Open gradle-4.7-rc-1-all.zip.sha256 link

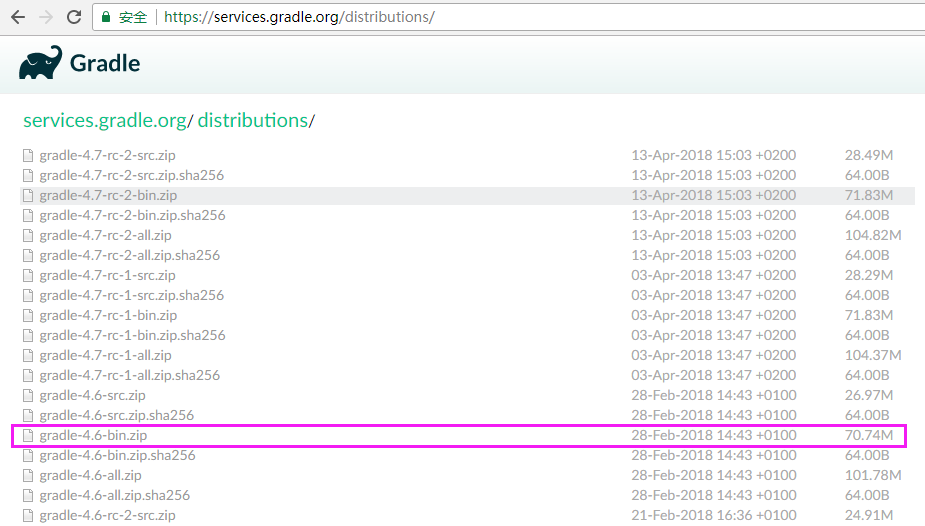tap(130, 376)
